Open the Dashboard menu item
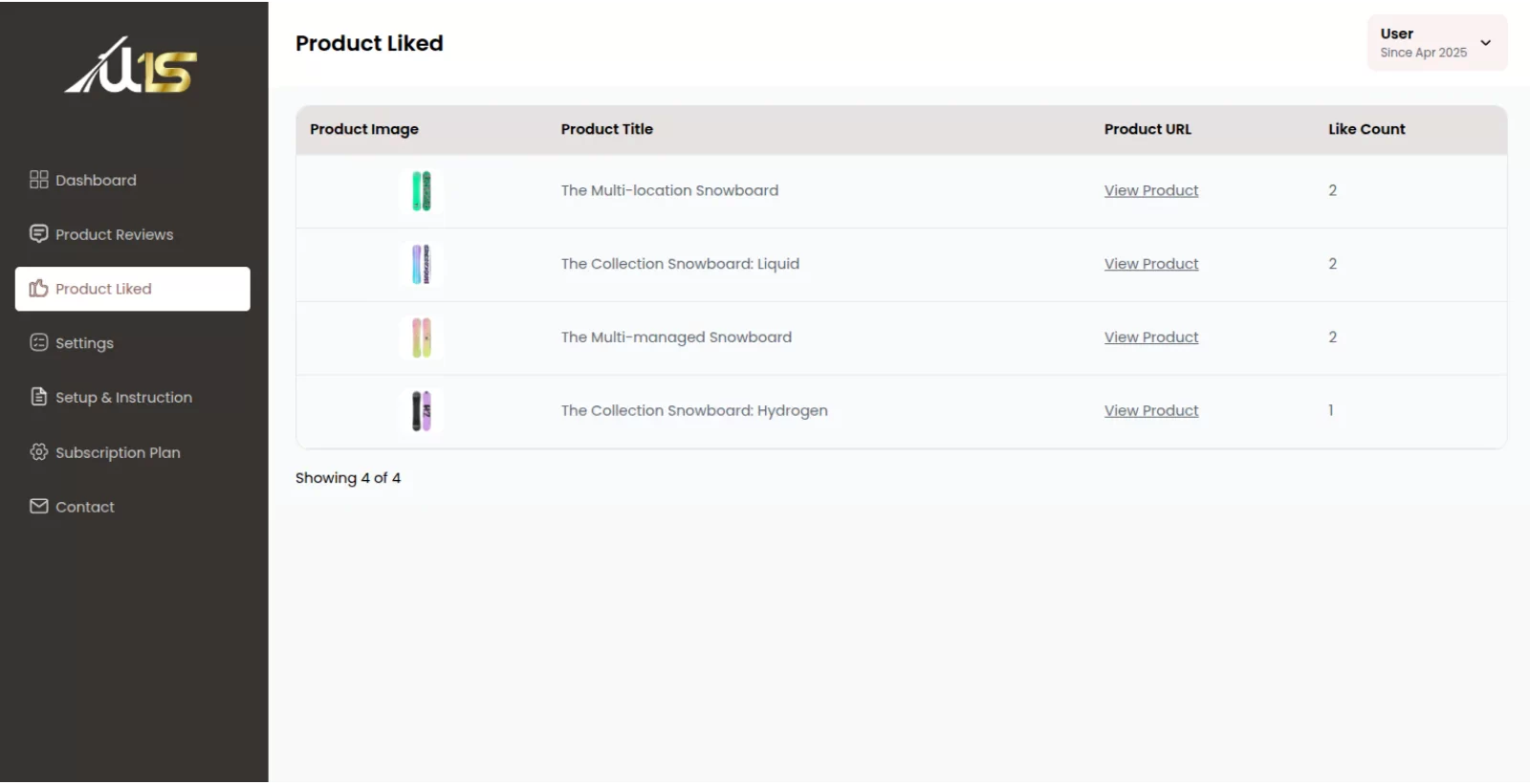The width and height of the screenshot is (1530, 784). click(133, 180)
